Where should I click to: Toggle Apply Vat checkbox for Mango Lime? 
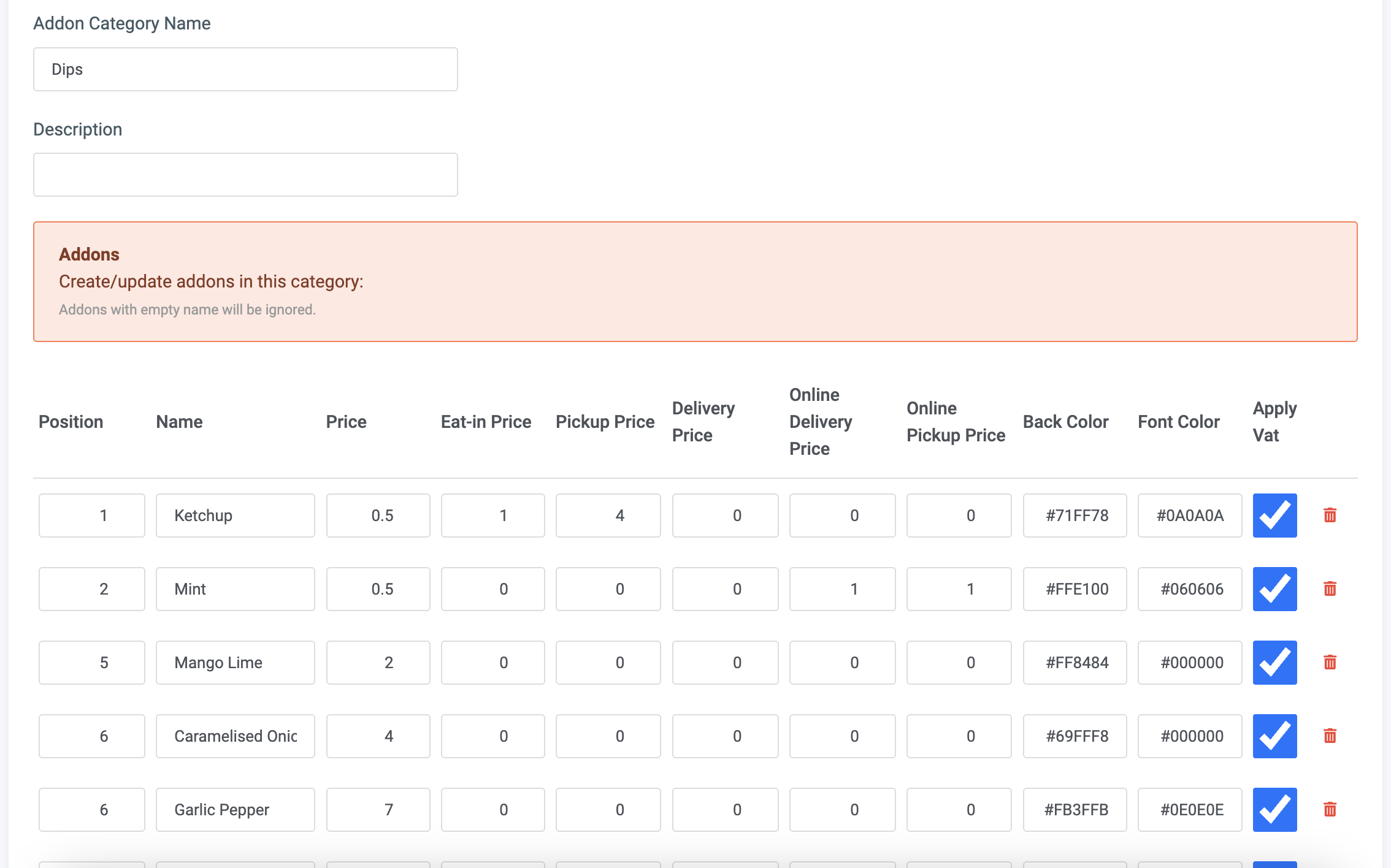click(x=1275, y=662)
